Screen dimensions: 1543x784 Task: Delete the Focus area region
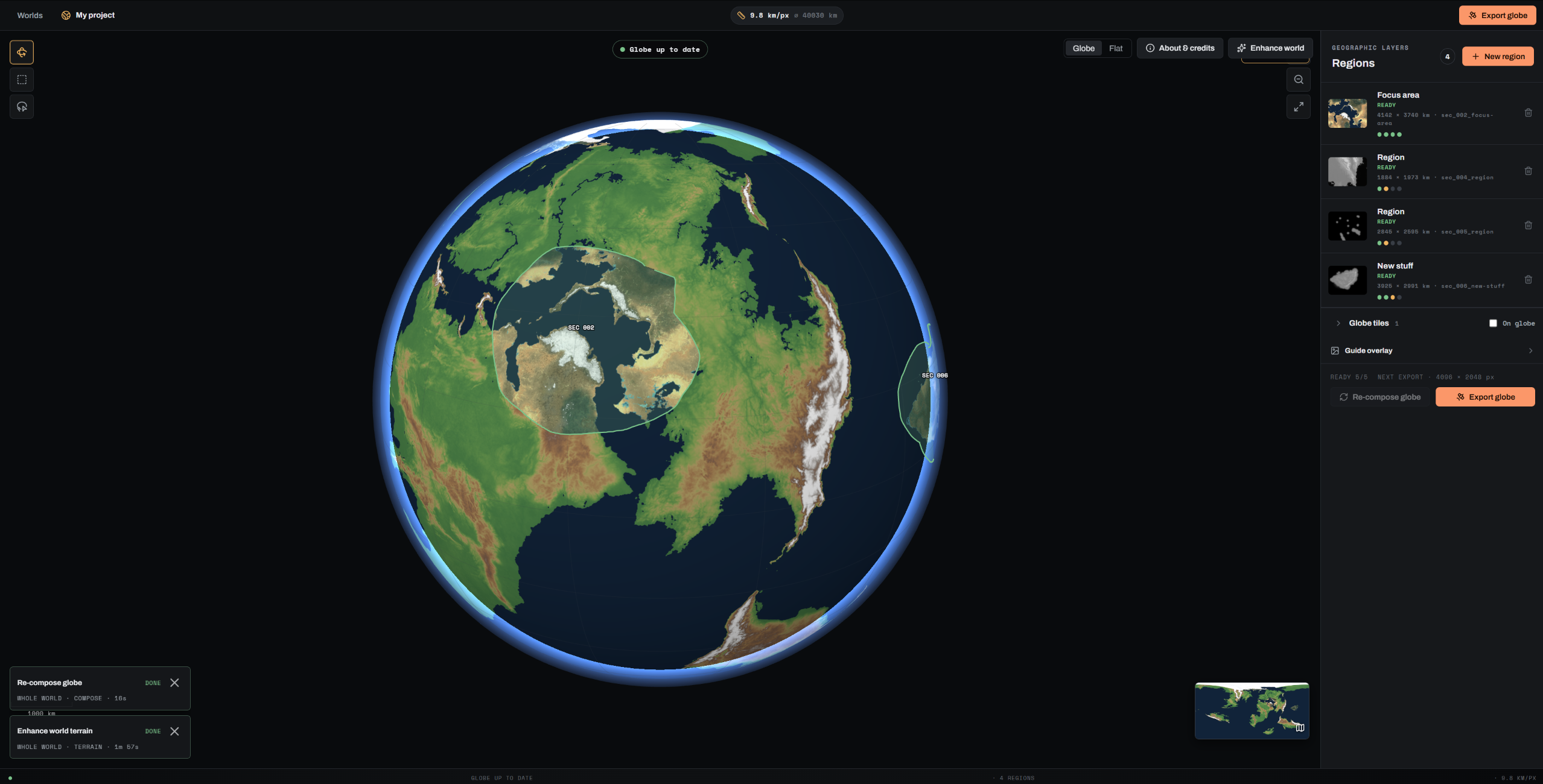point(1529,113)
